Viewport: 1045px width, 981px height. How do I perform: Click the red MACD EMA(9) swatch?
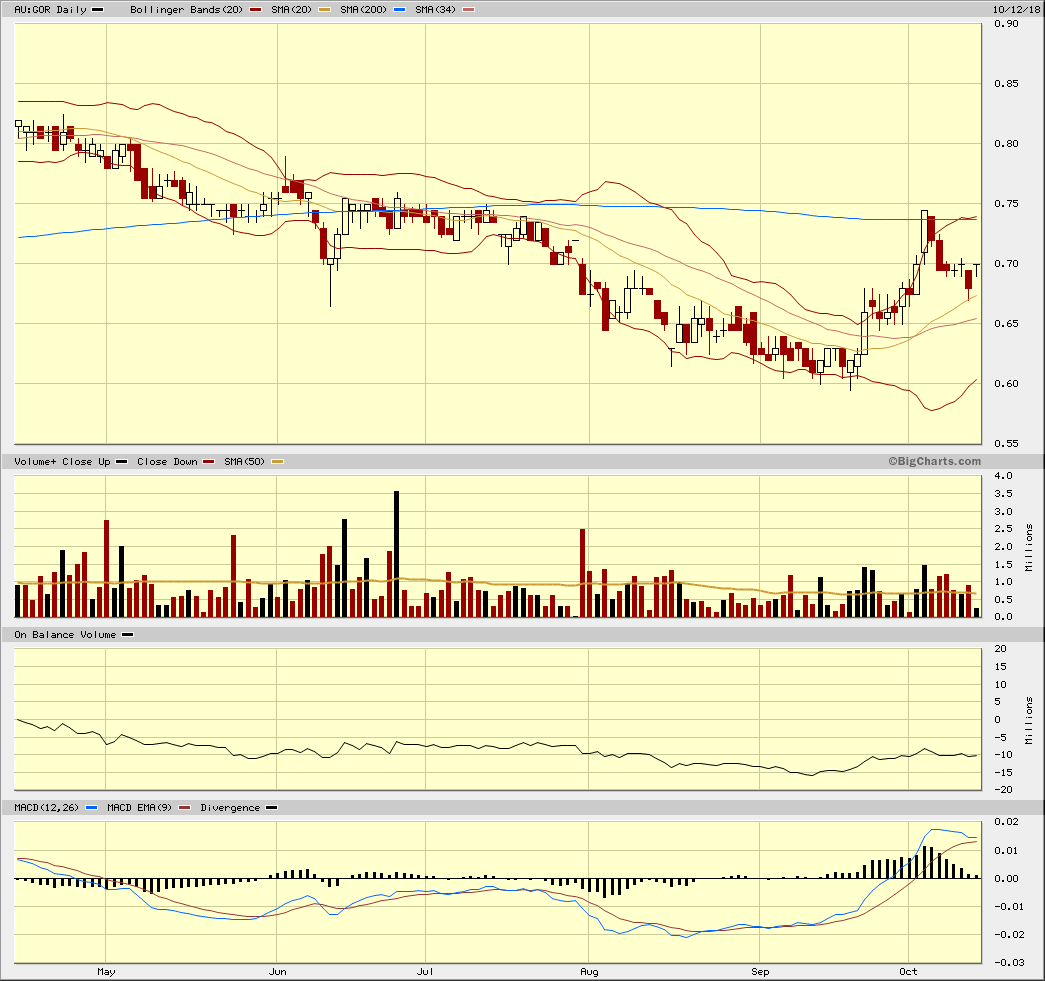coord(185,808)
